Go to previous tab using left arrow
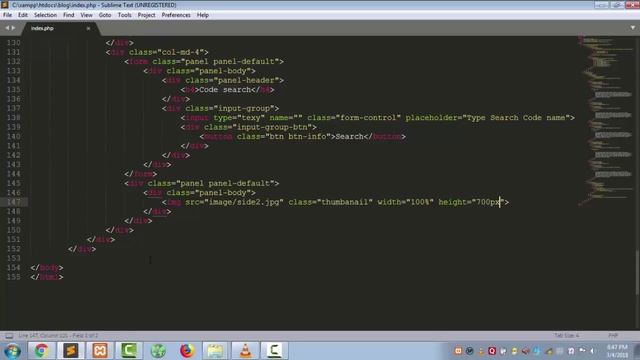 pos(7,28)
